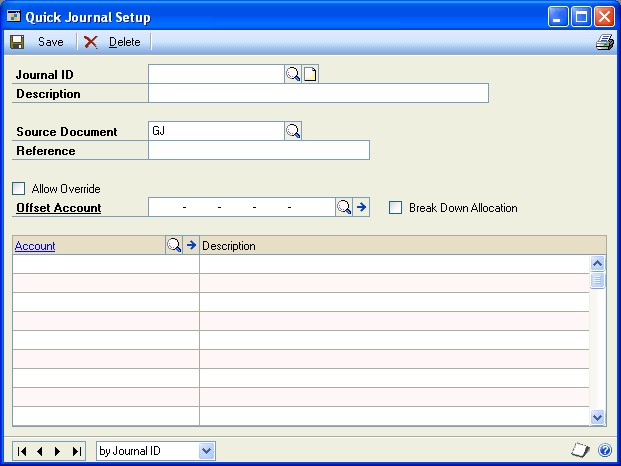Click the top Description input field
This screenshot has height=466, width=621.
coord(318,93)
